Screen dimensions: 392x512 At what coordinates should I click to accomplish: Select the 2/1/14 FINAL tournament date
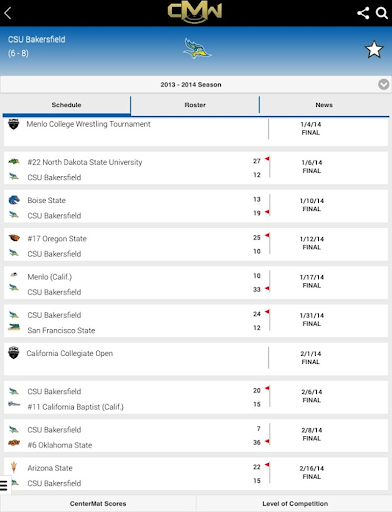point(311,358)
